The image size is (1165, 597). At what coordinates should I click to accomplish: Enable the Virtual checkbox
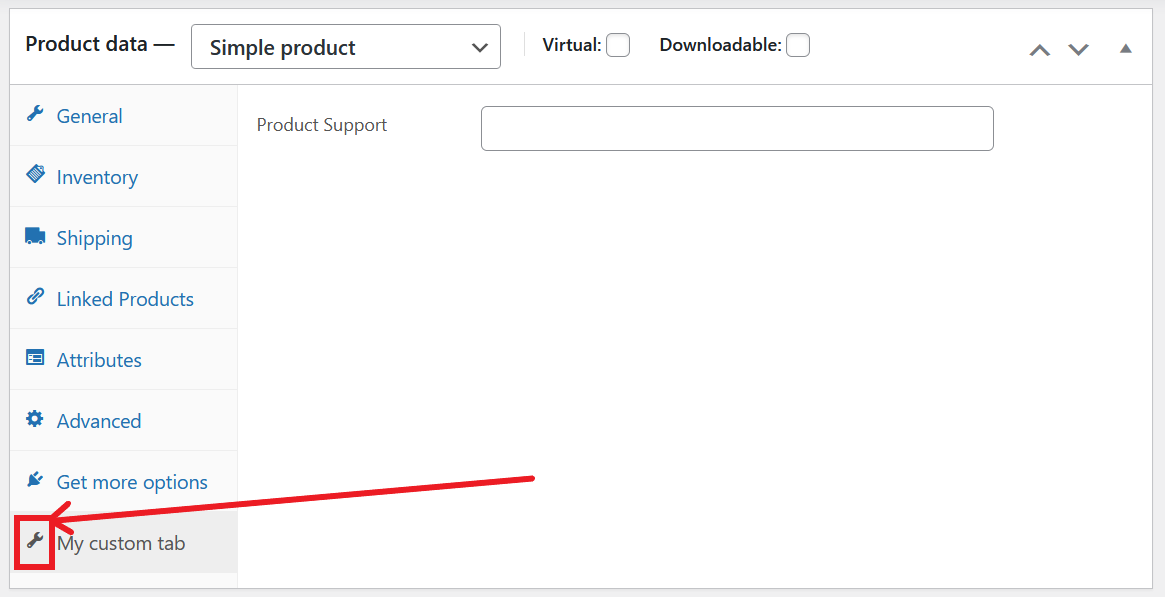[x=618, y=45]
